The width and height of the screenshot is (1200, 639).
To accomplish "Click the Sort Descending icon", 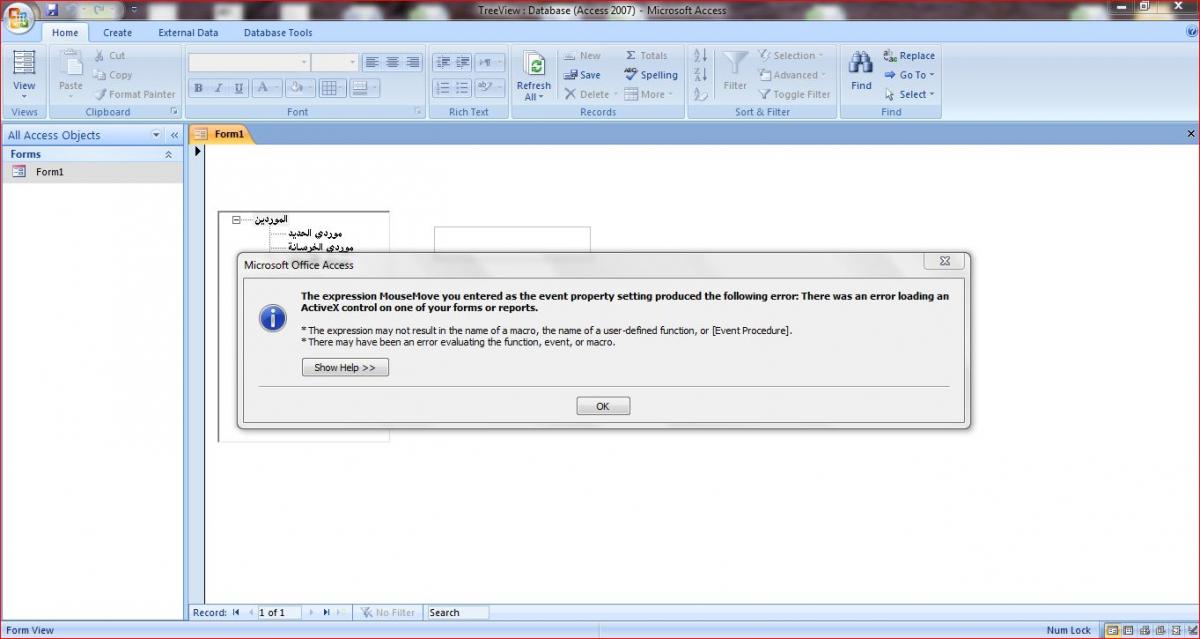I will click(x=700, y=75).
